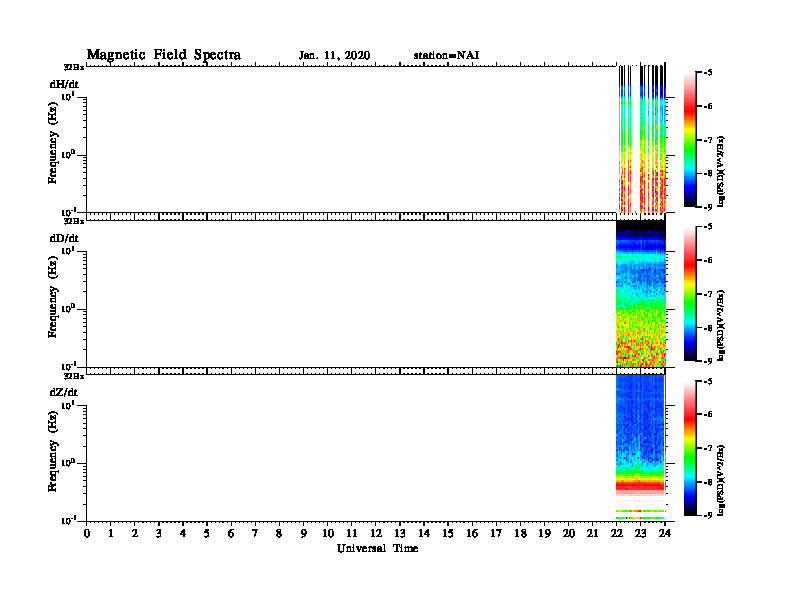Click the "32Hz" label above the dD/dt panel
This screenshot has height=612, width=792.
pos(74,221)
